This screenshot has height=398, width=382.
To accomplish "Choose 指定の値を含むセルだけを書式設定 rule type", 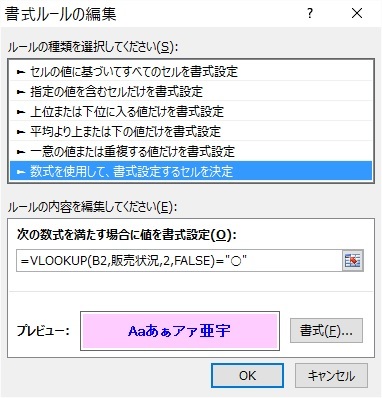I will point(191,91).
